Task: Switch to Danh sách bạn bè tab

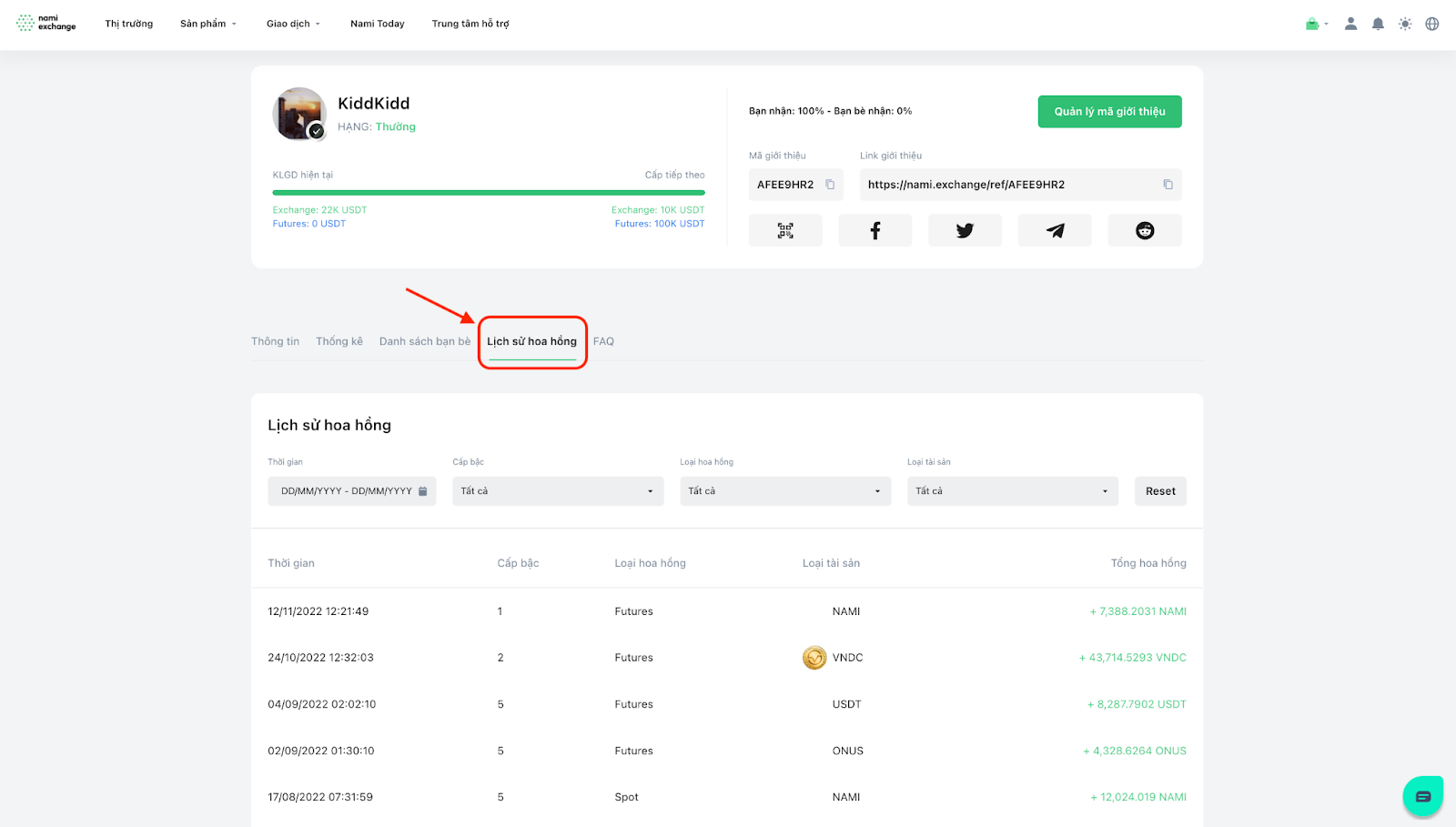Action: (x=425, y=341)
